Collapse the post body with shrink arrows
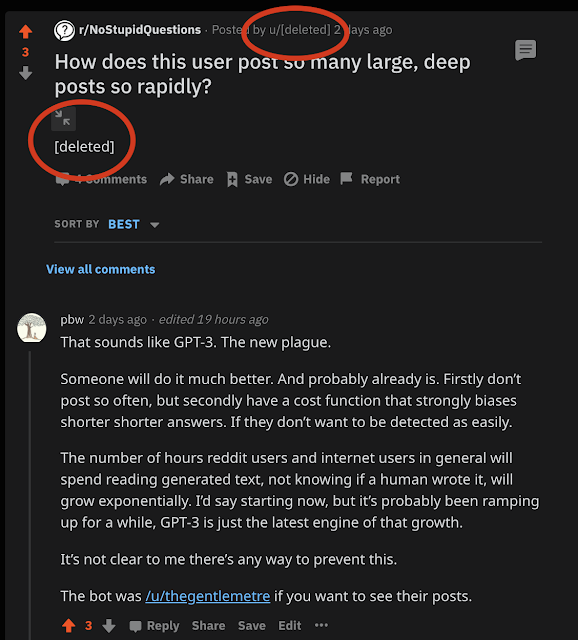 click(63, 119)
